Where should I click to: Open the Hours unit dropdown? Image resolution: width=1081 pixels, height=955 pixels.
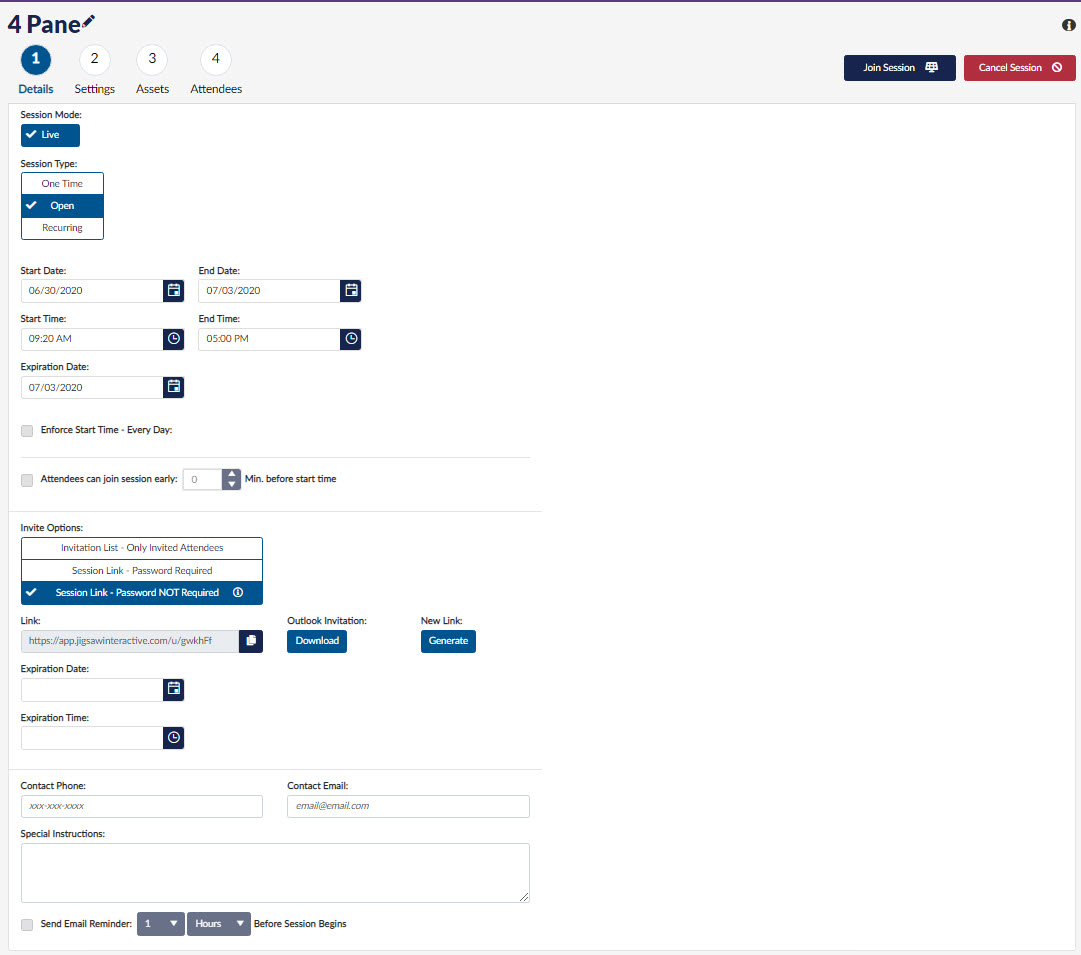coord(218,924)
